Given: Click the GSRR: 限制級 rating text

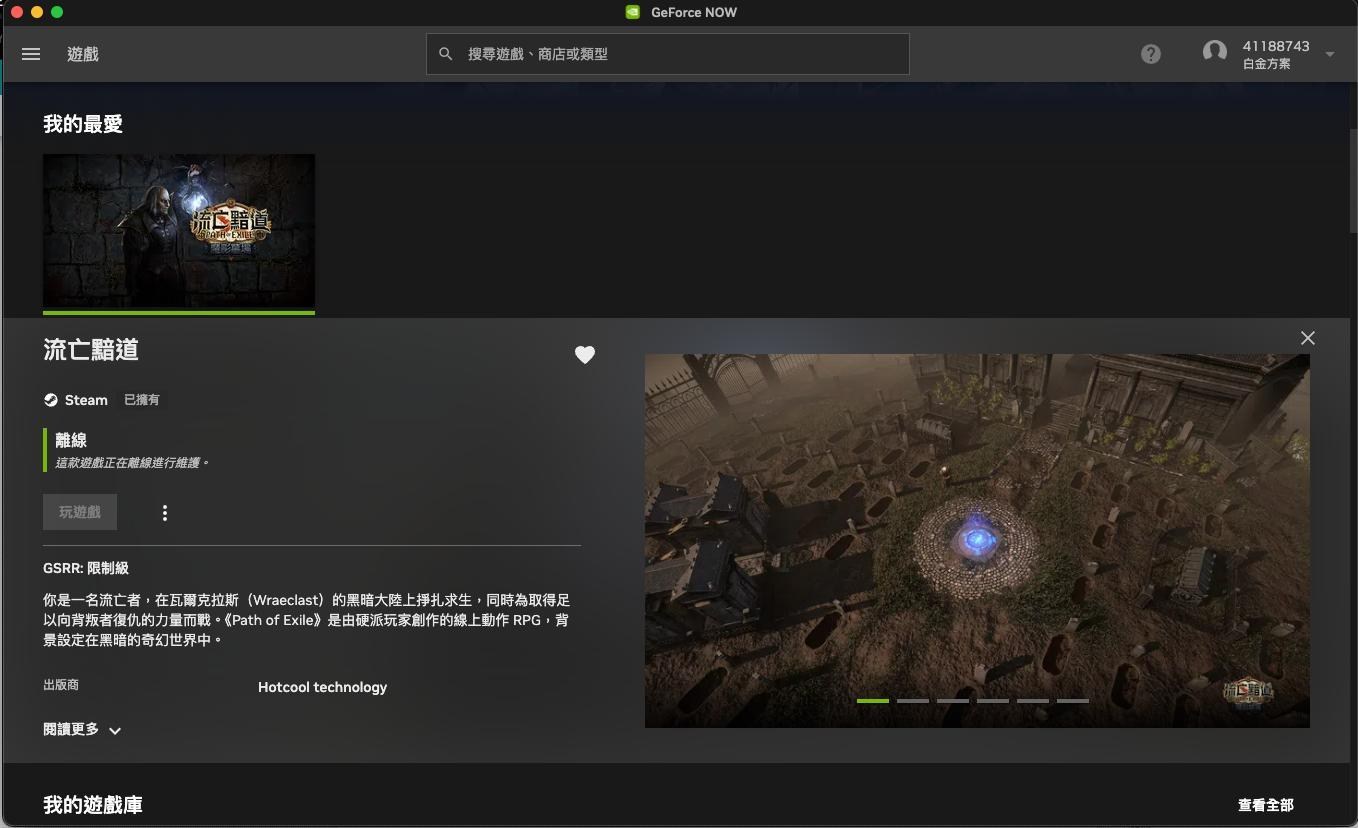Looking at the screenshot, I should (x=86, y=568).
